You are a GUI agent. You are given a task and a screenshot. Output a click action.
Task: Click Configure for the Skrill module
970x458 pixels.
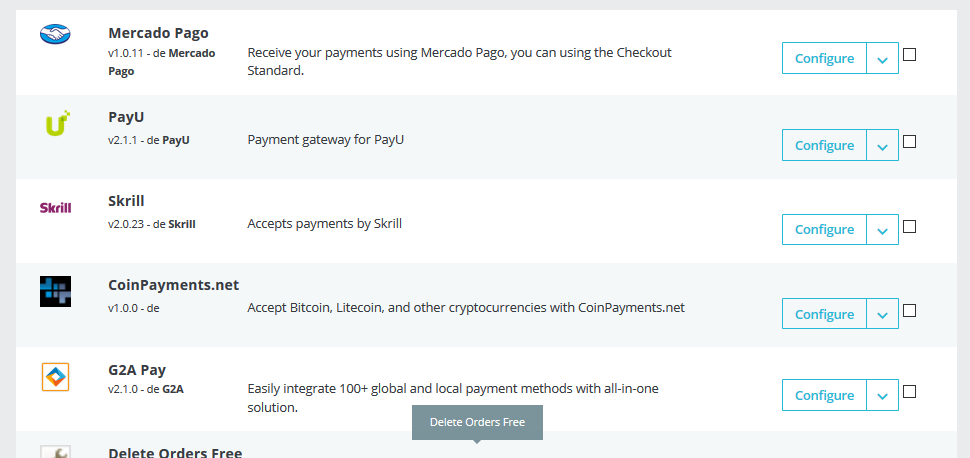coord(824,230)
